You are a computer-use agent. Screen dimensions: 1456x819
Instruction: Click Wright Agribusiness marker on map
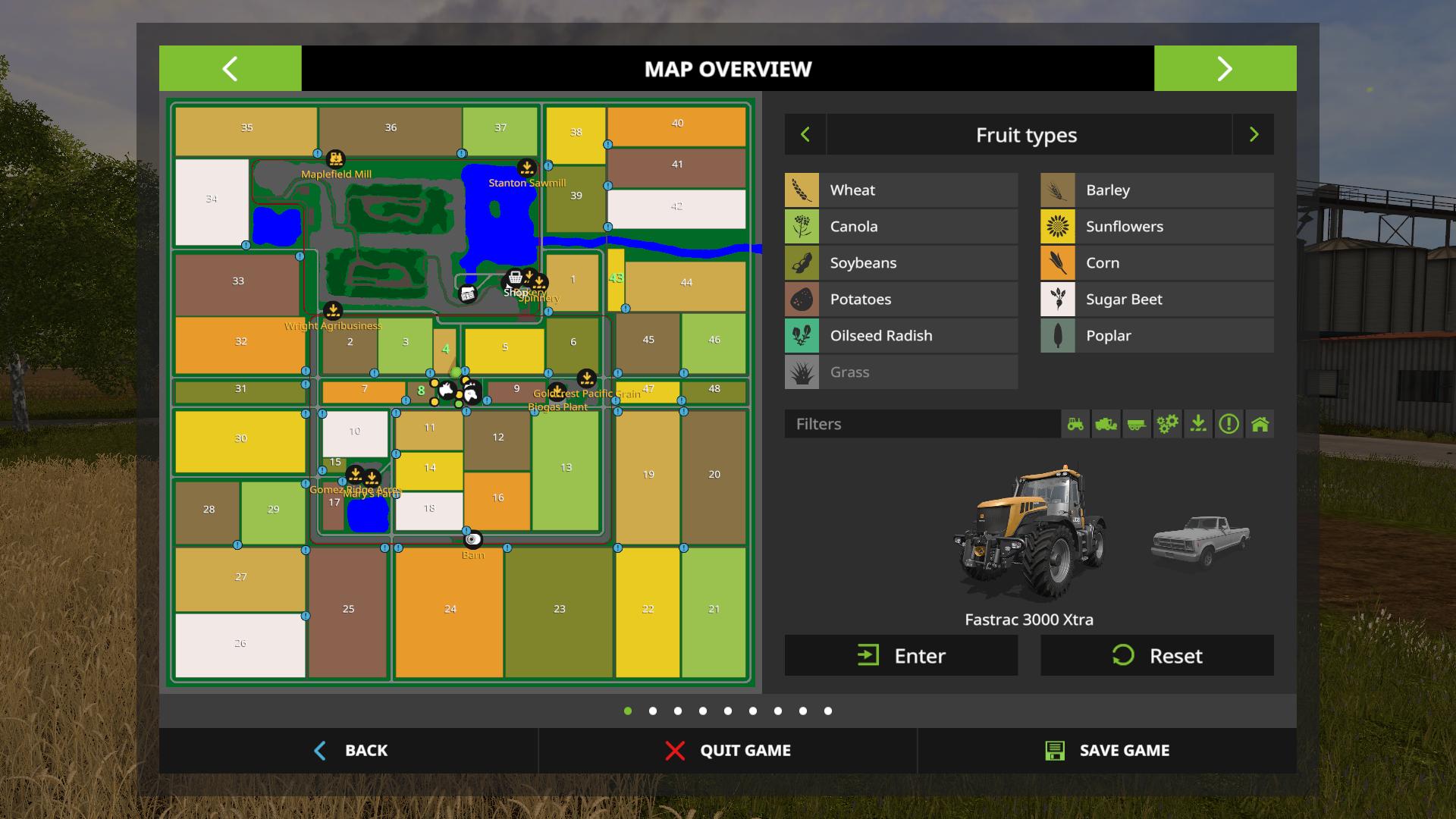[x=333, y=311]
